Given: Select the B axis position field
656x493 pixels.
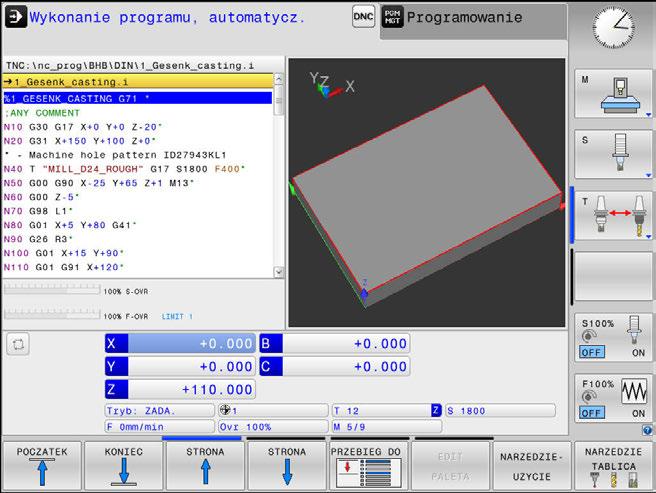Looking at the screenshot, I should (x=334, y=344).
